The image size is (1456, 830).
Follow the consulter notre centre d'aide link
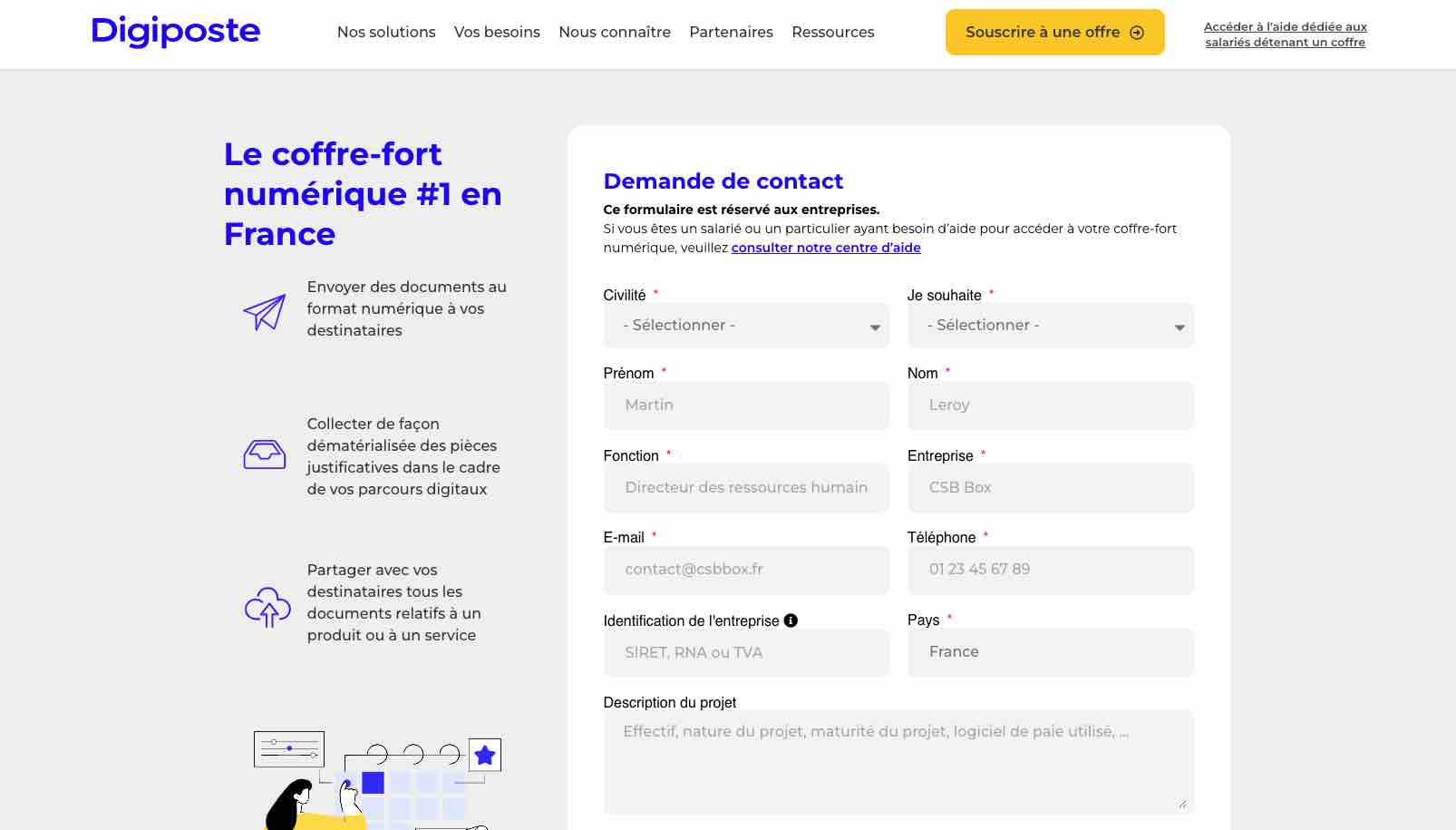click(826, 248)
